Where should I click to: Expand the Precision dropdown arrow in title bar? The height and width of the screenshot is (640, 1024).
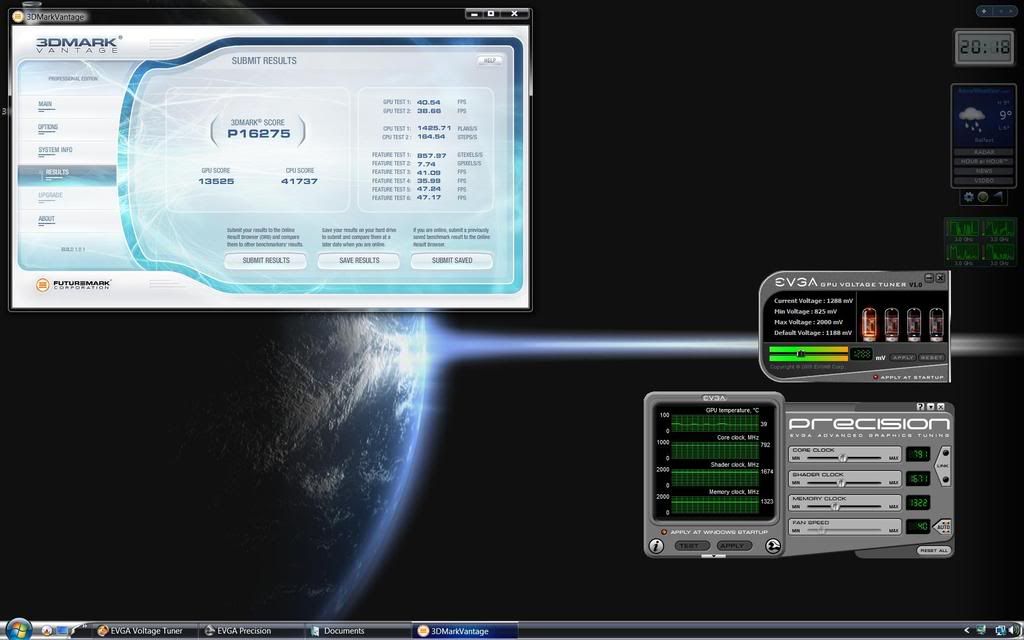click(930, 407)
